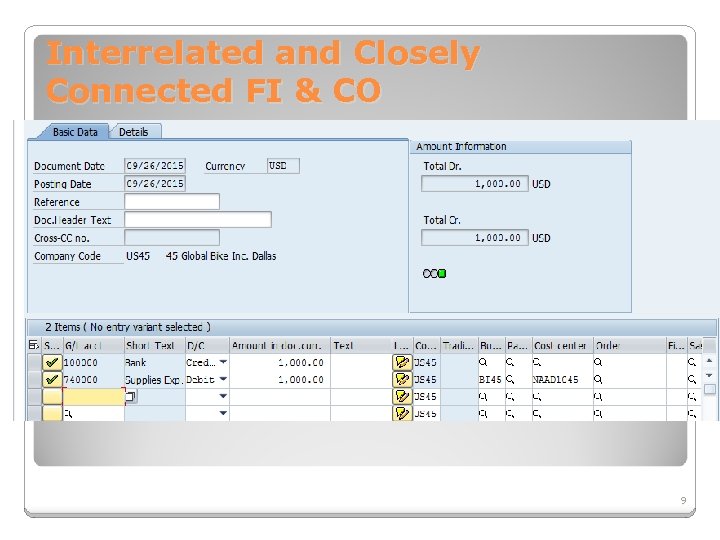This screenshot has height=540, width=720.
Task: Open D/C dropdown for Bank row
Action: 223,362
